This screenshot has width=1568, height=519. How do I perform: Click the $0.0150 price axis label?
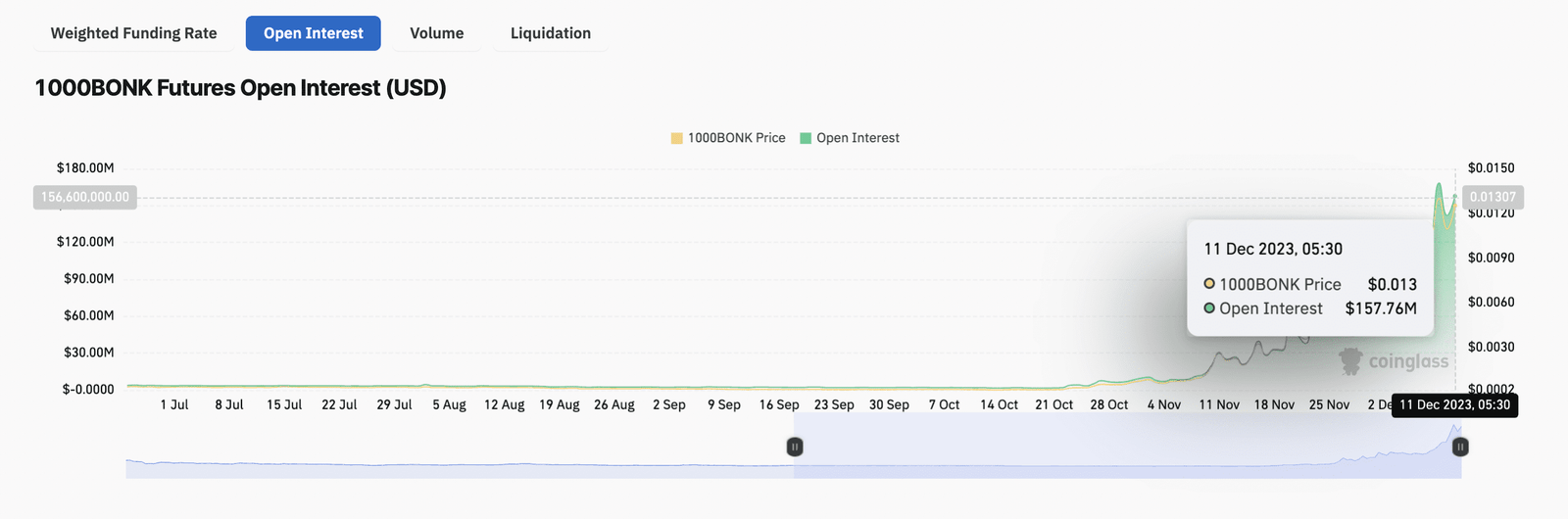click(x=1491, y=168)
